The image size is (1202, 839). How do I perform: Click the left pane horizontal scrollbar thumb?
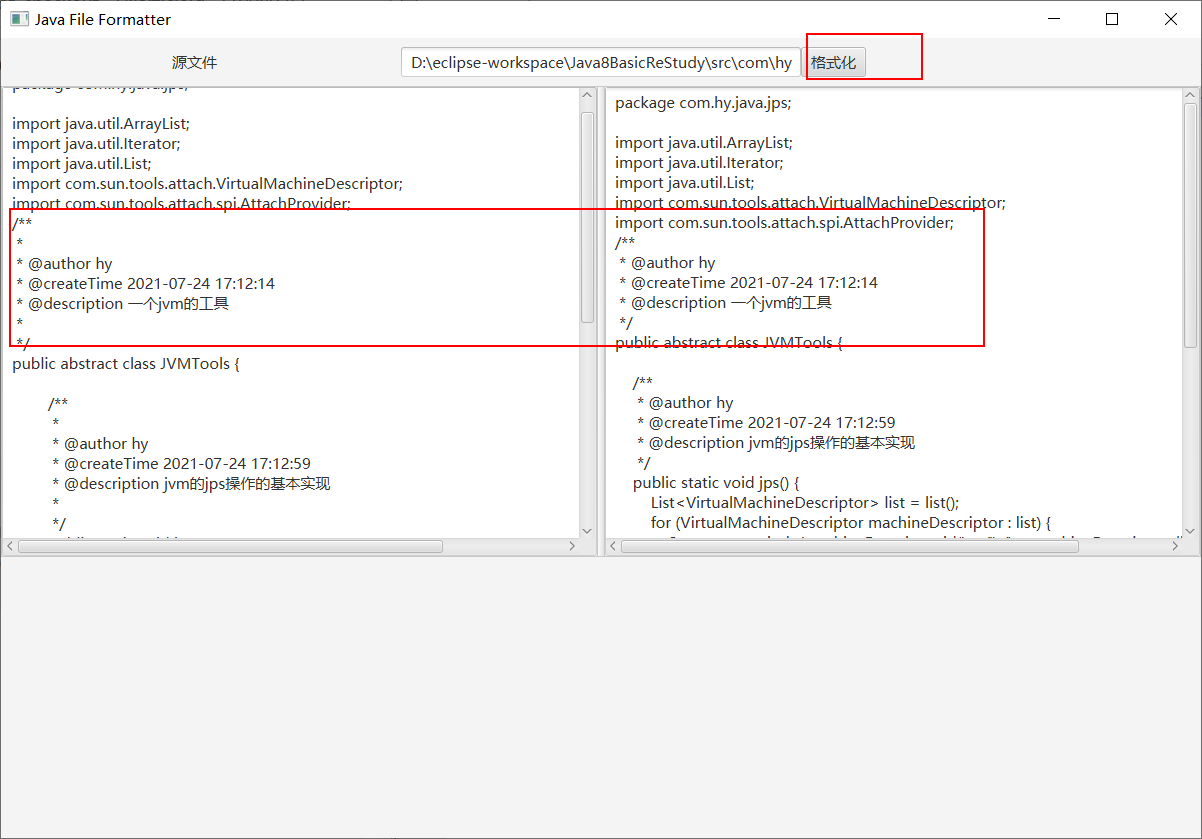click(x=231, y=546)
